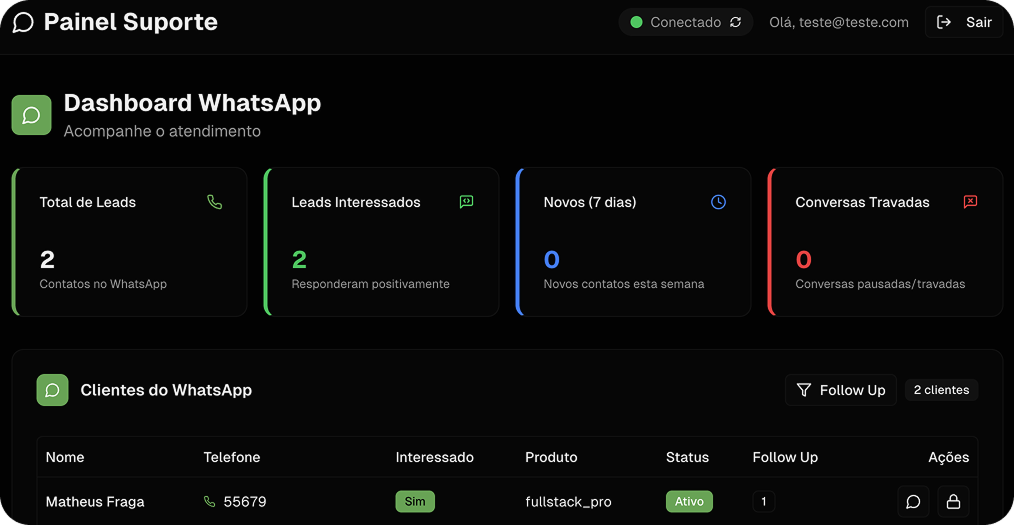Screen dimensions: 1014x525
Task: Click the phone icon on Total de Leads card
Action: coord(215,202)
